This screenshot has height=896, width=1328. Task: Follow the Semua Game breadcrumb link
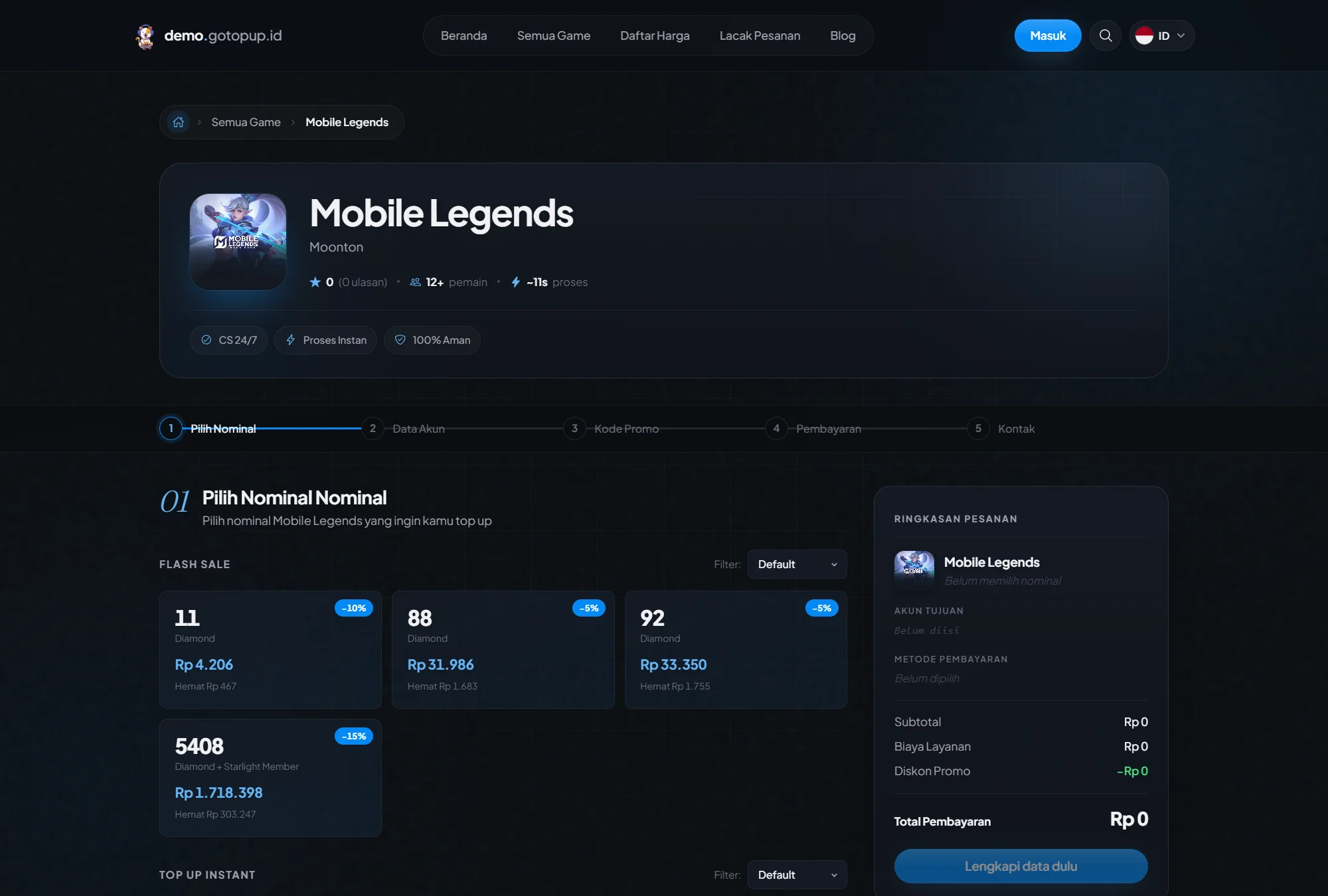(246, 122)
